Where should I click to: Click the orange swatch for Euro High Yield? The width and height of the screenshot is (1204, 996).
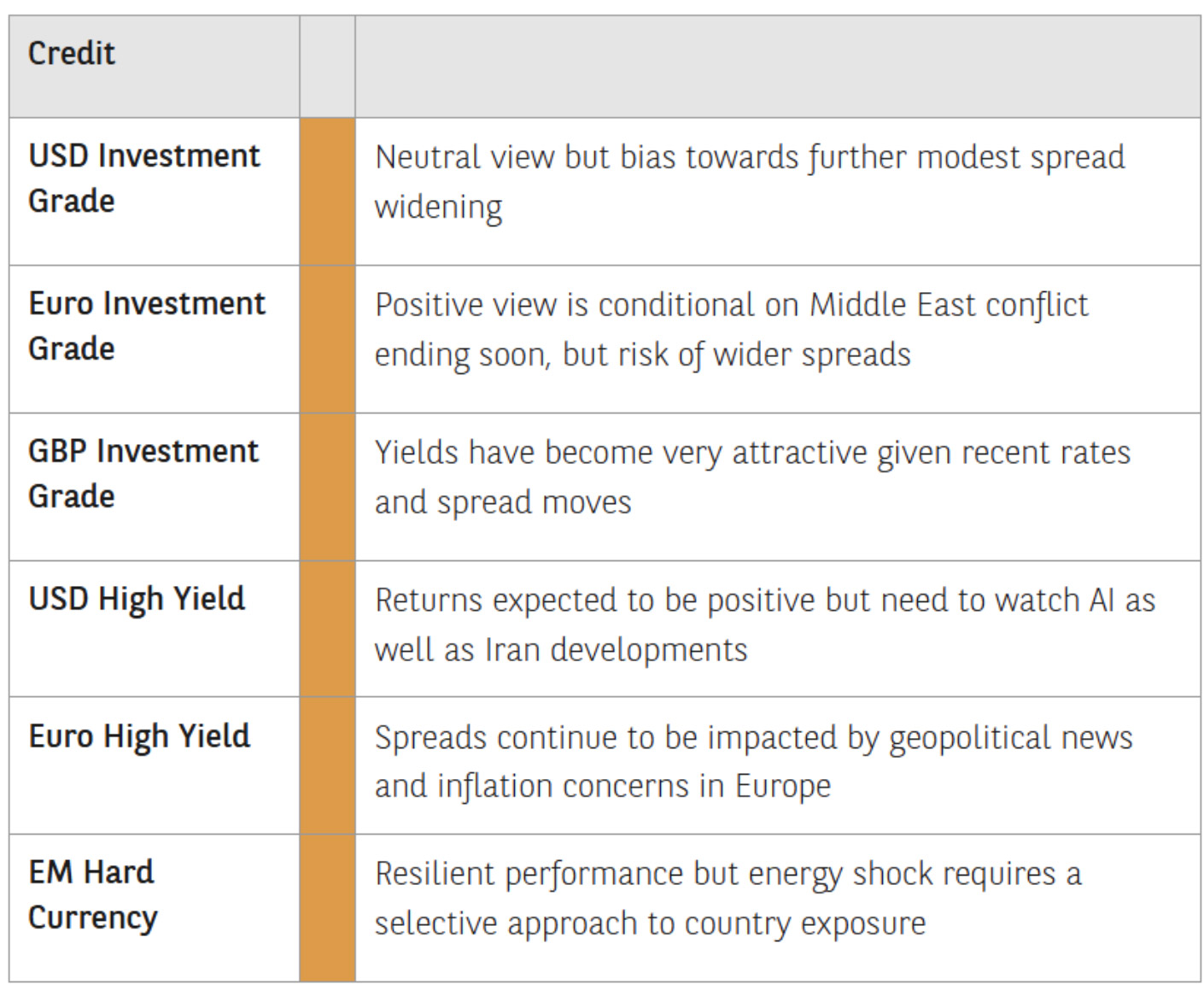click(x=327, y=765)
